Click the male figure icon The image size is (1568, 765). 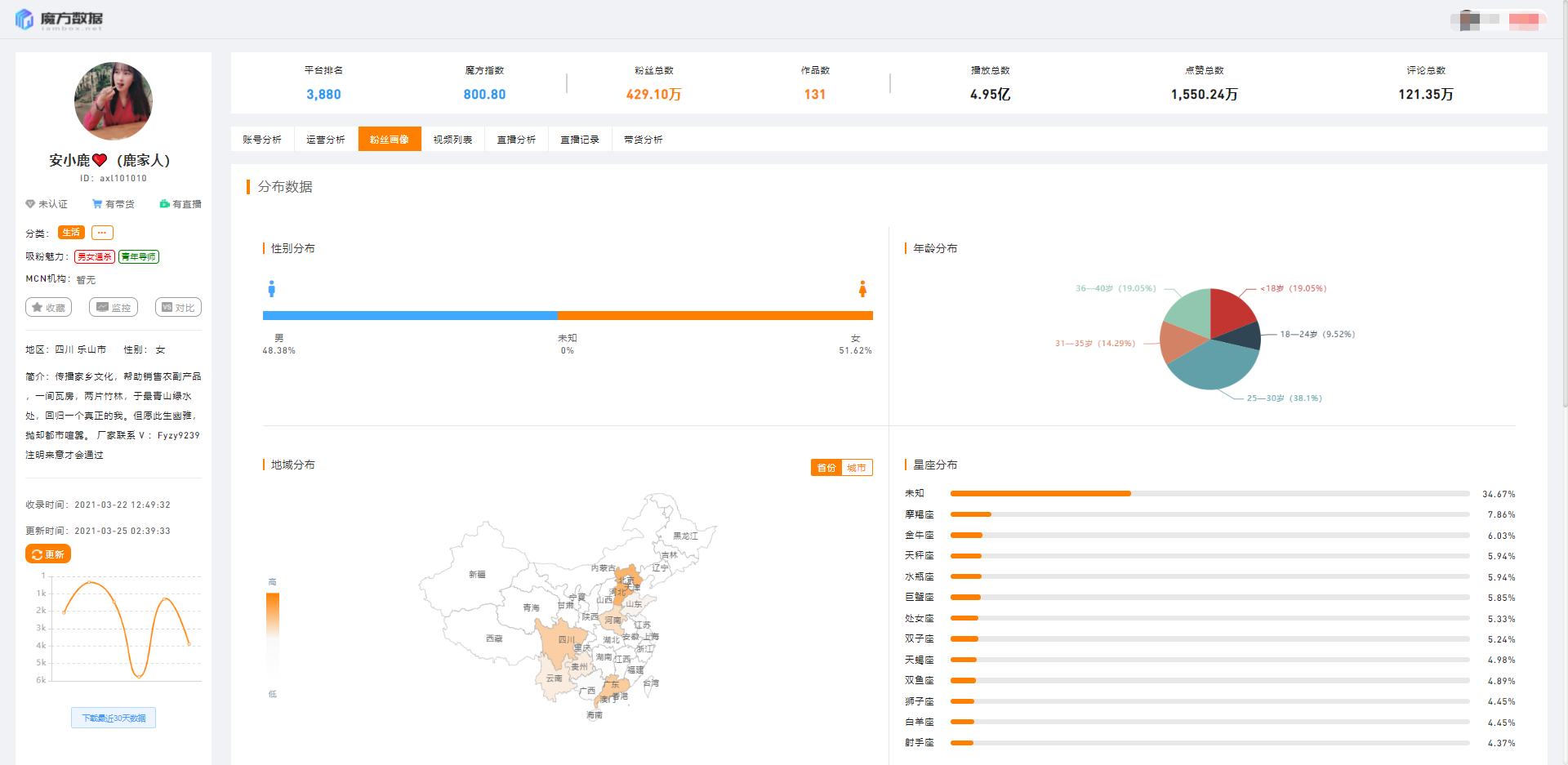point(272,289)
